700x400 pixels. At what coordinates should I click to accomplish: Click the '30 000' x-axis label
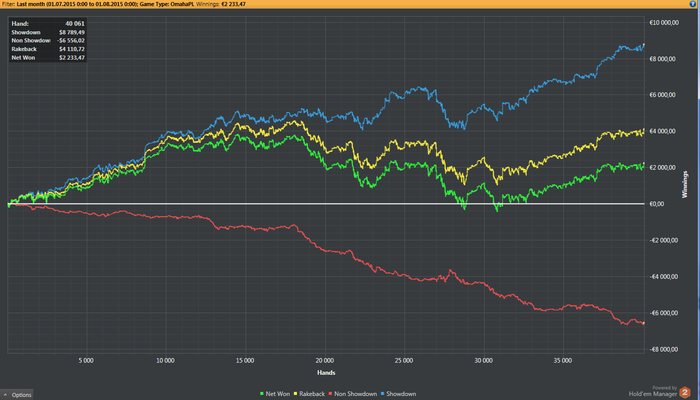[483, 361]
